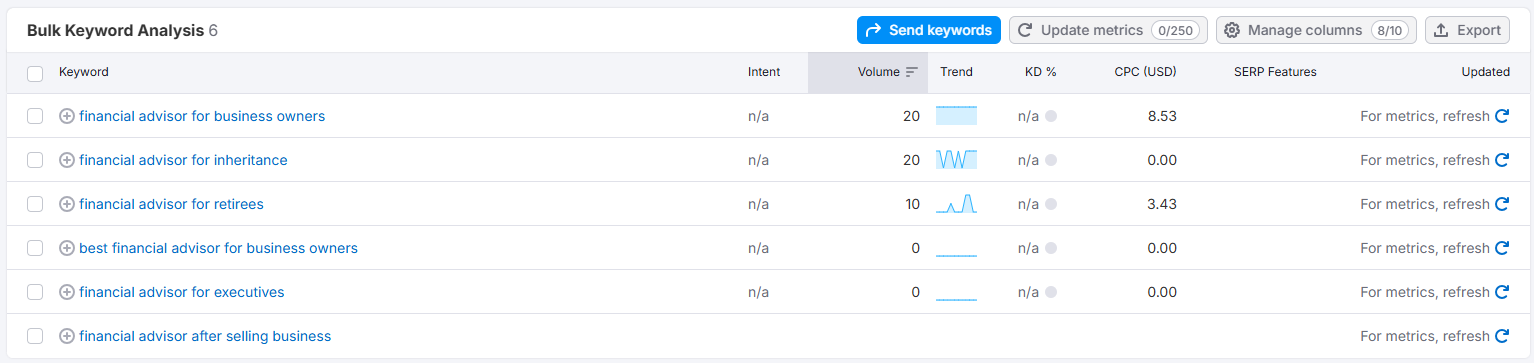This screenshot has height=363, width=1534.
Task: Click KD difficulty dot for financial advisor for retirees
Action: tap(1051, 204)
